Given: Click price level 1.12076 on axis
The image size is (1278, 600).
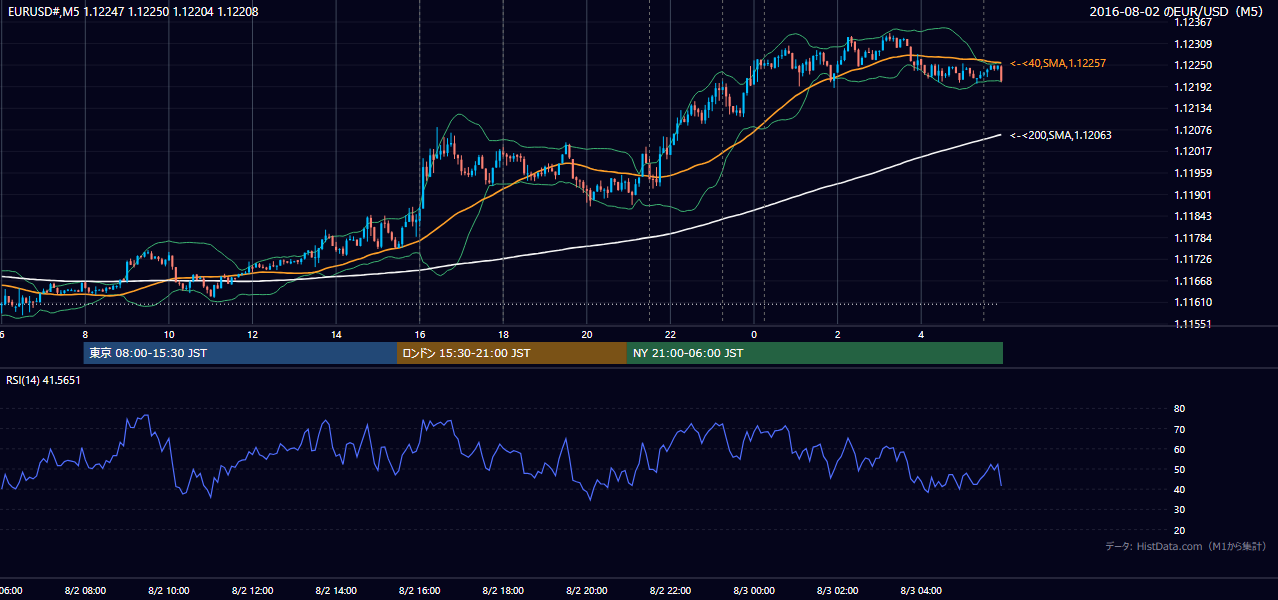Looking at the screenshot, I should pos(1192,130).
